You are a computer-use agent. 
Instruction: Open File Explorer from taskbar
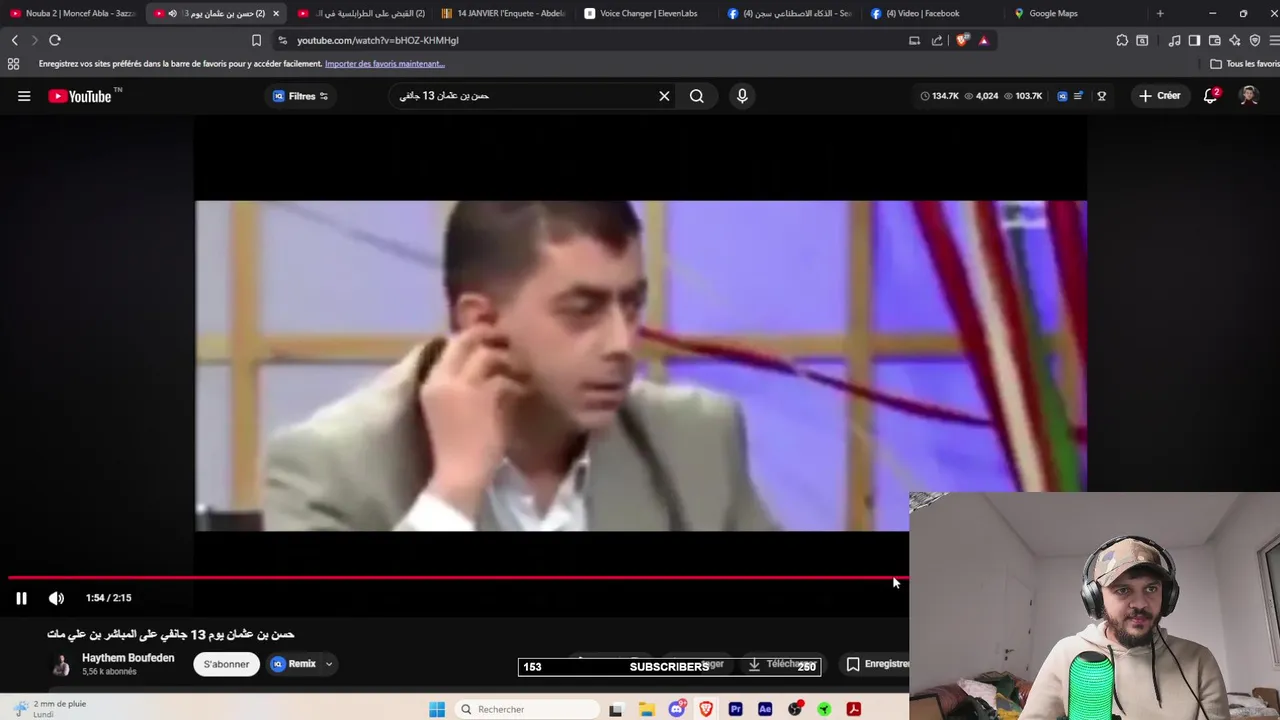(x=647, y=710)
